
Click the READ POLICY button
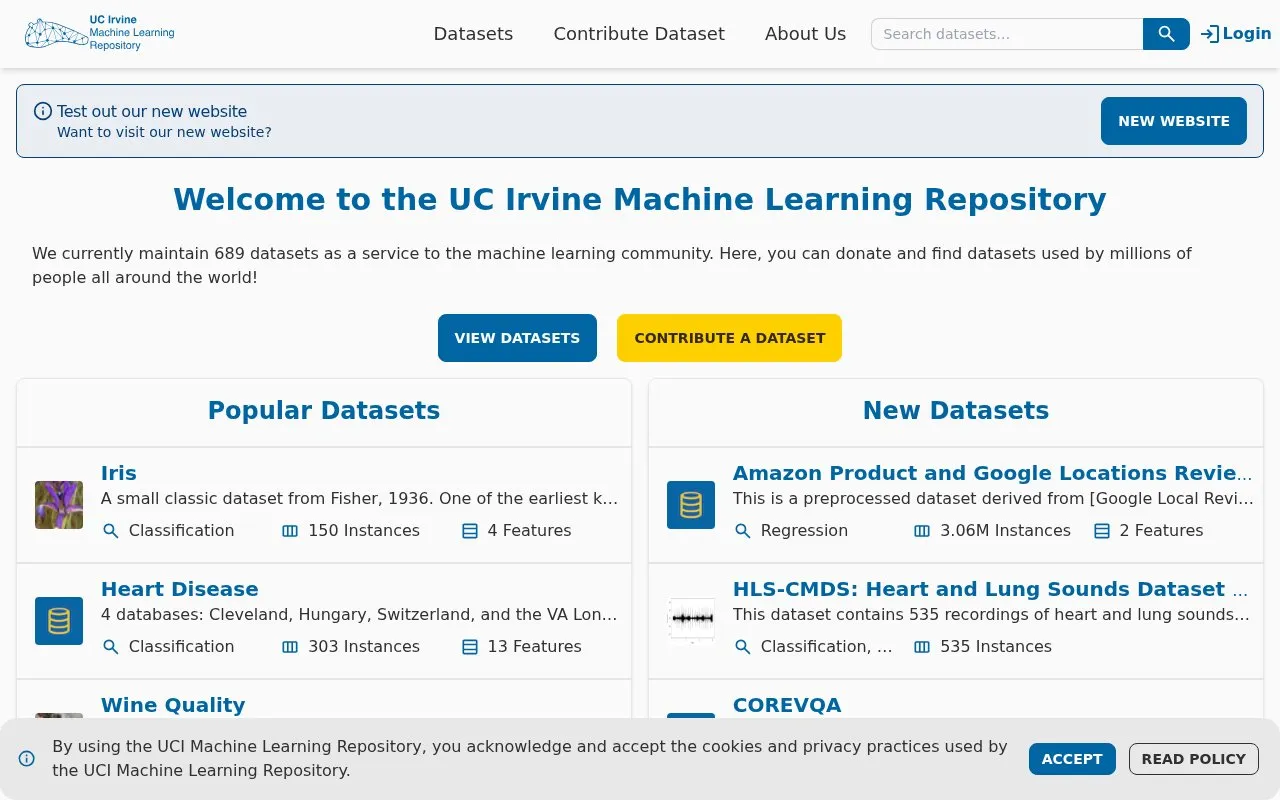1194,759
